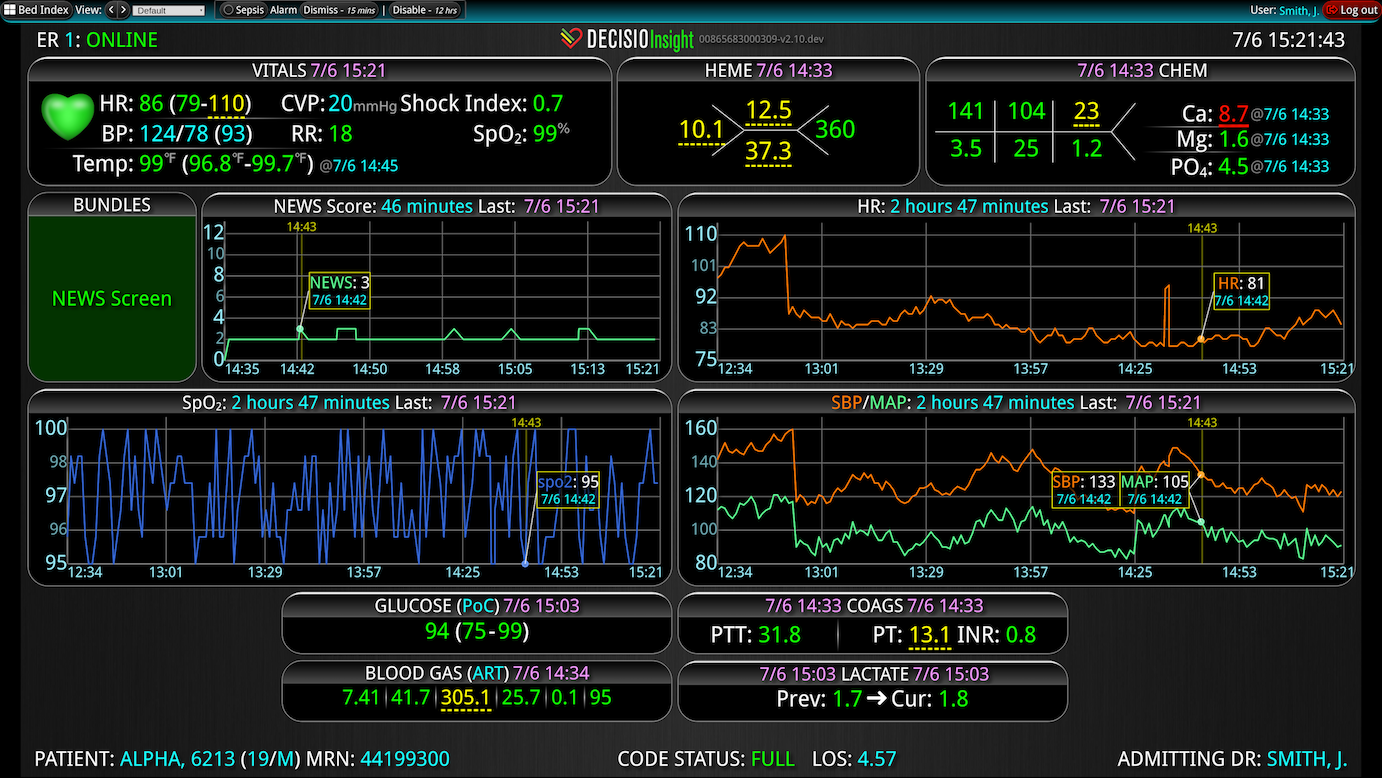Select the CVP value 20 mmHg
The width and height of the screenshot is (1382, 778).
(x=340, y=104)
